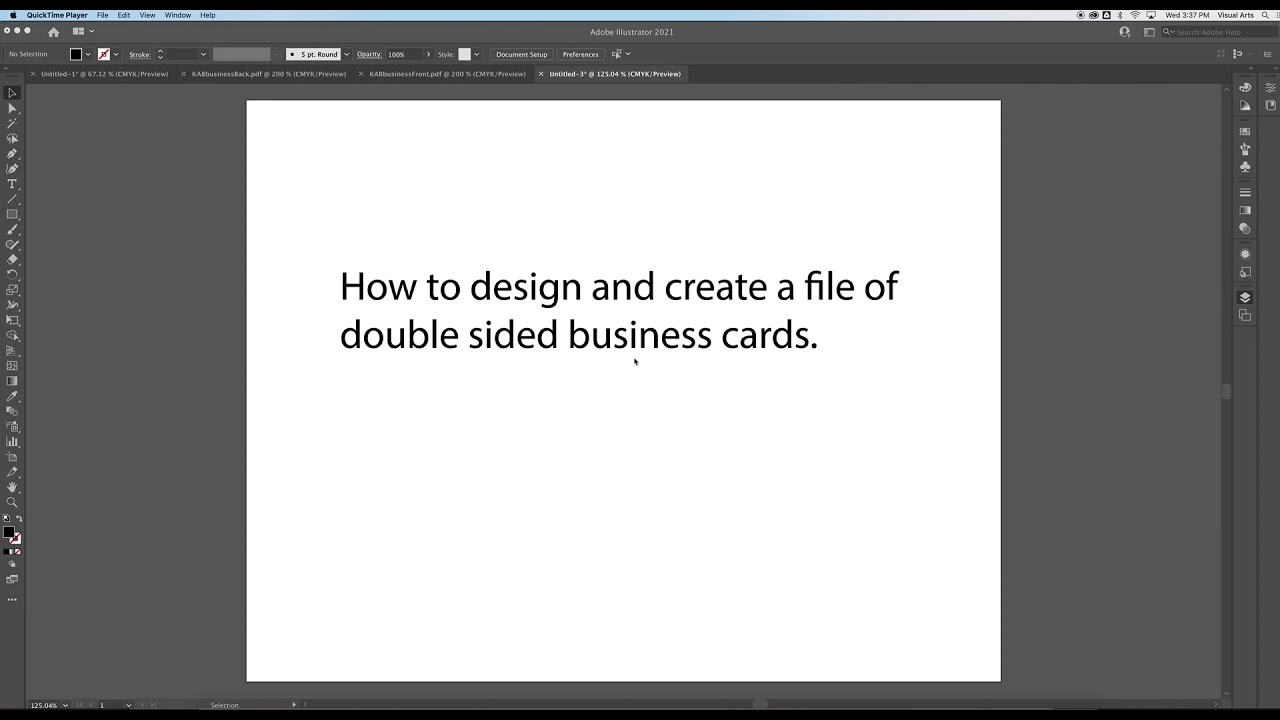Open the Transparency panel icon

(1245, 228)
